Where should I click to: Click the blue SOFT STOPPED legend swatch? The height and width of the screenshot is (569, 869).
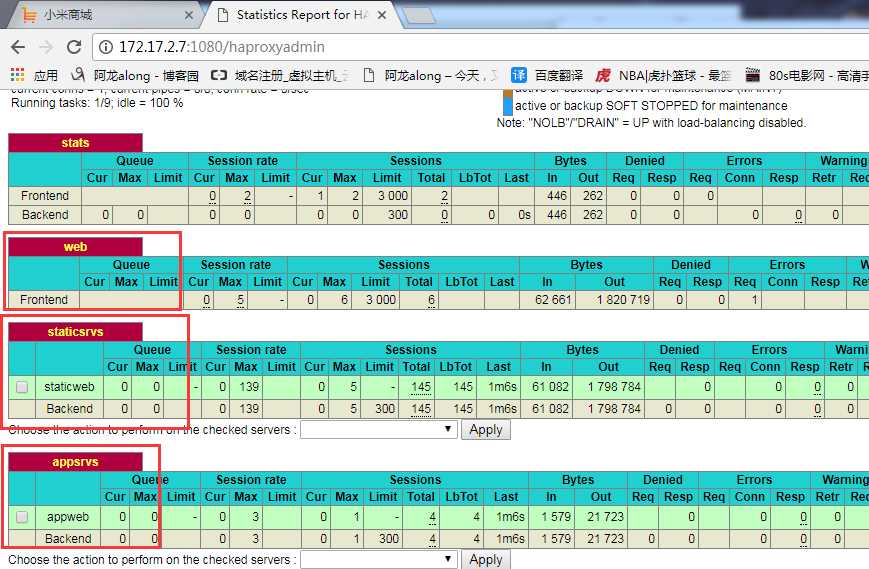(x=508, y=105)
